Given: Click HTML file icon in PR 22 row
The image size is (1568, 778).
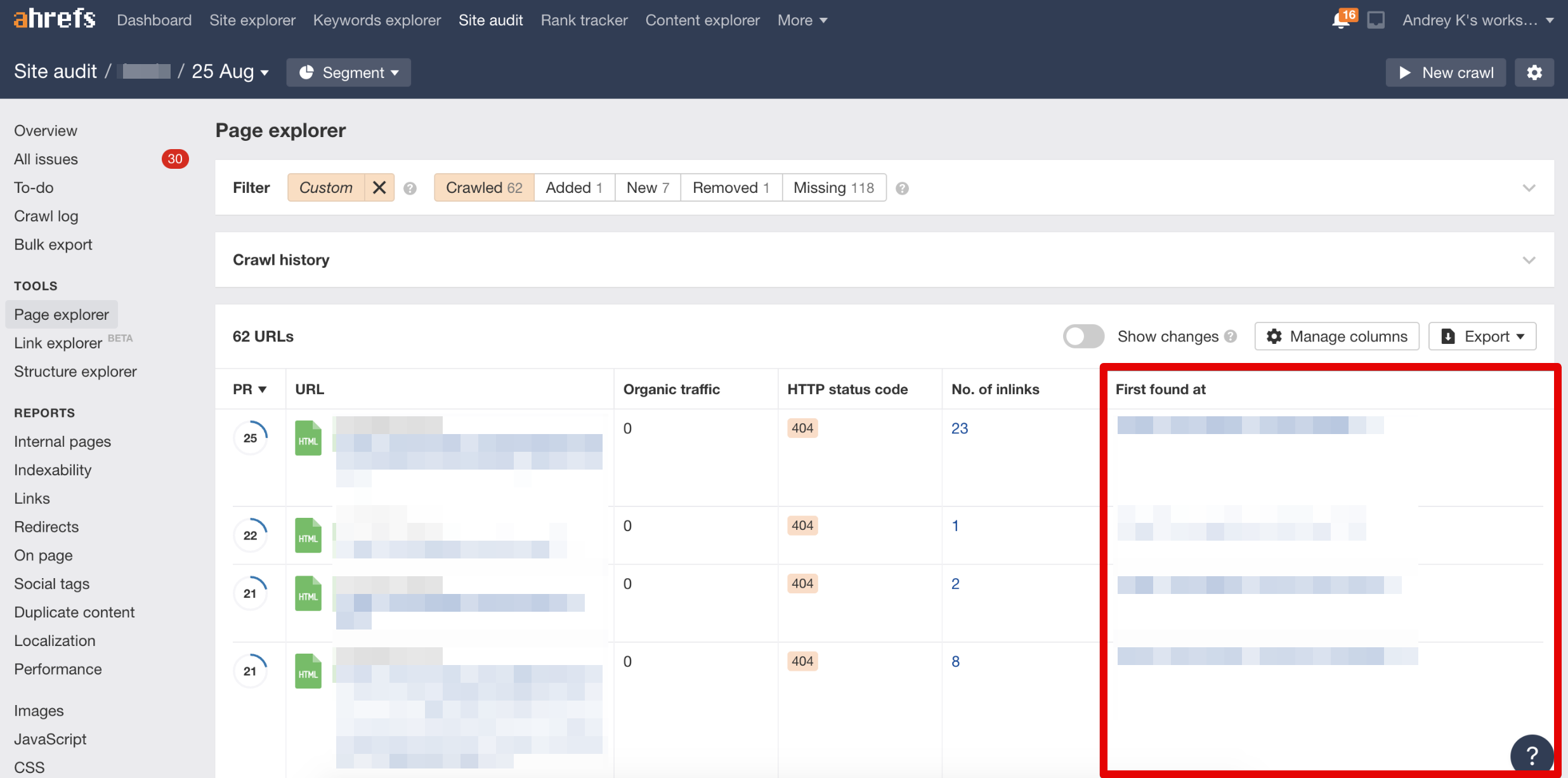Looking at the screenshot, I should [308, 535].
